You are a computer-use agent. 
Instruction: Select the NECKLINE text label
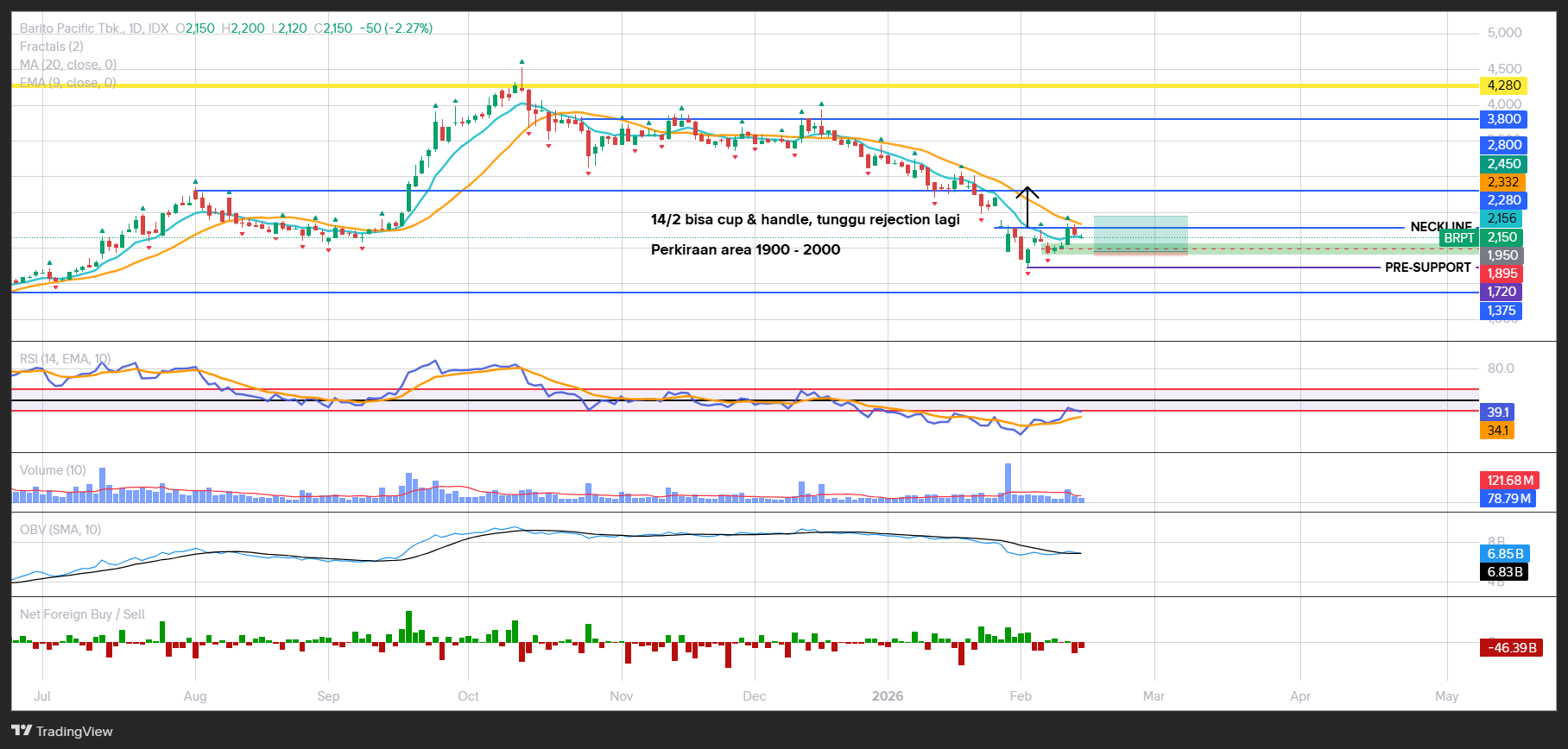pyautogui.click(x=1440, y=227)
